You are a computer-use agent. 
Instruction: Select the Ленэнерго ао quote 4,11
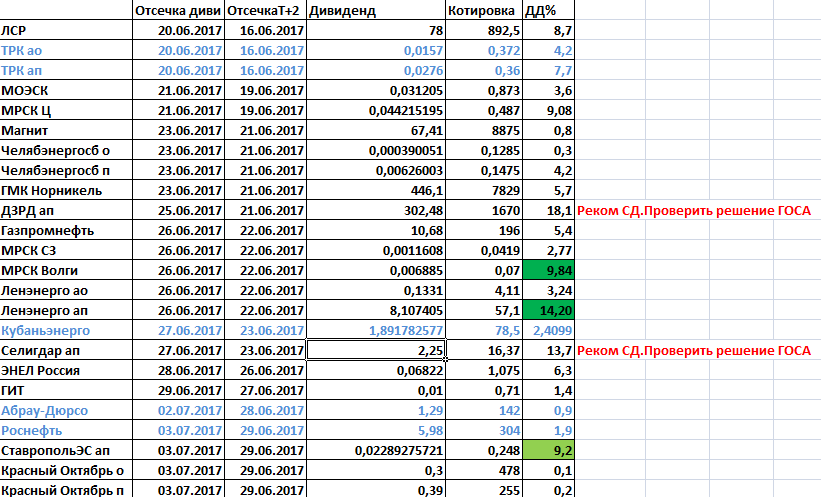[484, 291]
